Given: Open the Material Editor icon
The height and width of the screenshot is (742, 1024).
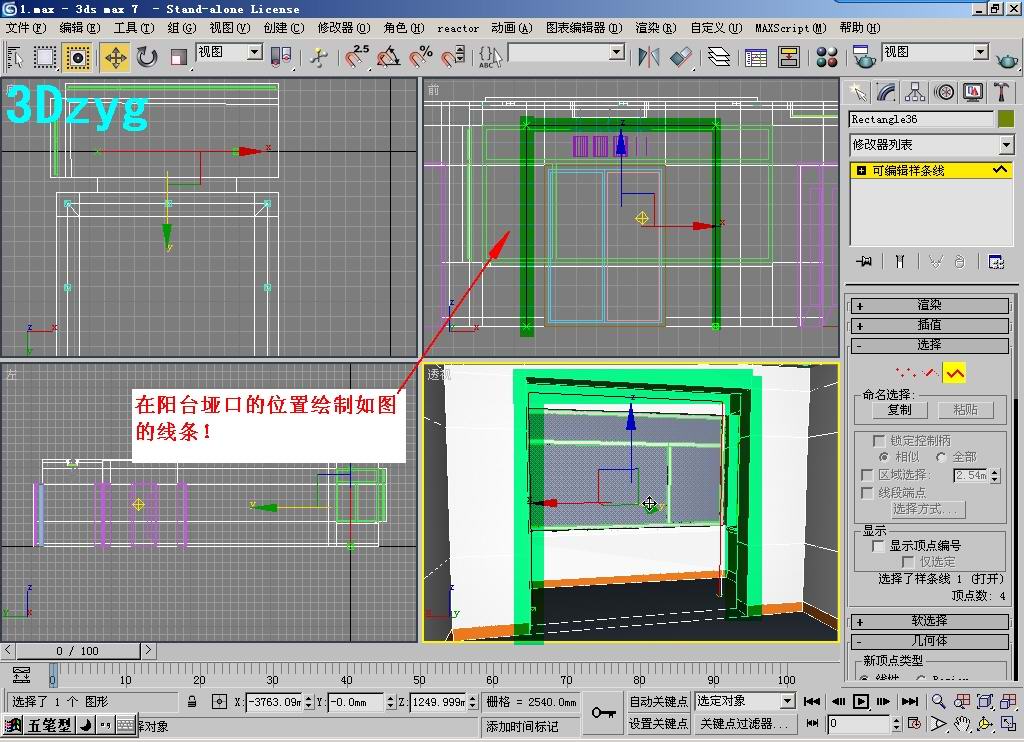Looking at the screenshot, I should click(827, 57).
